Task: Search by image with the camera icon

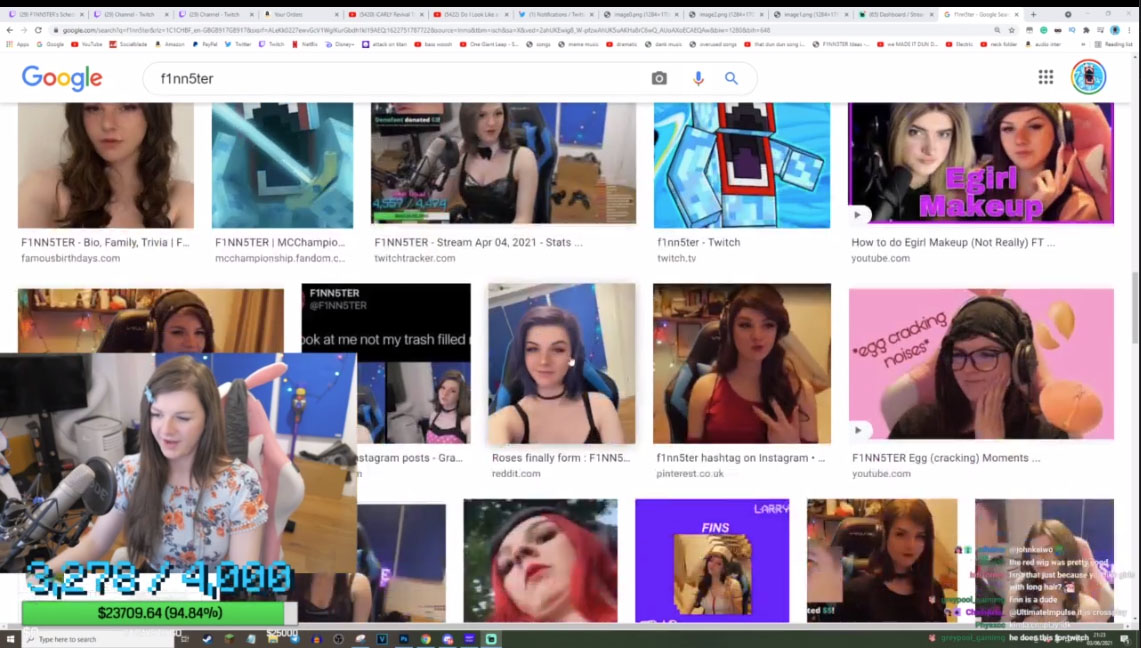Action: pyautogui.click(x=659, y=79)
